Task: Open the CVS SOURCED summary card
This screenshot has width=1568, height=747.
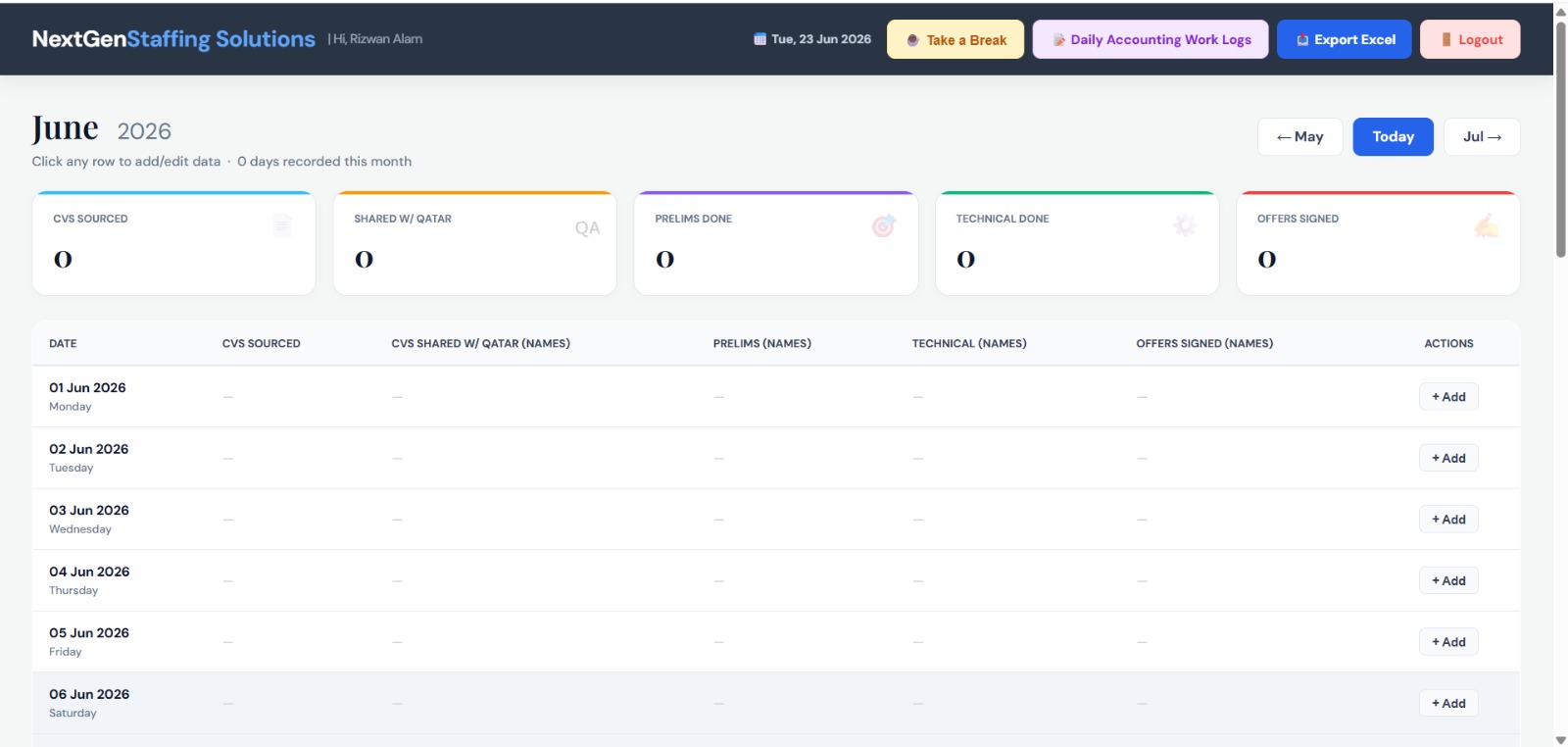Action: pos(174,243)
